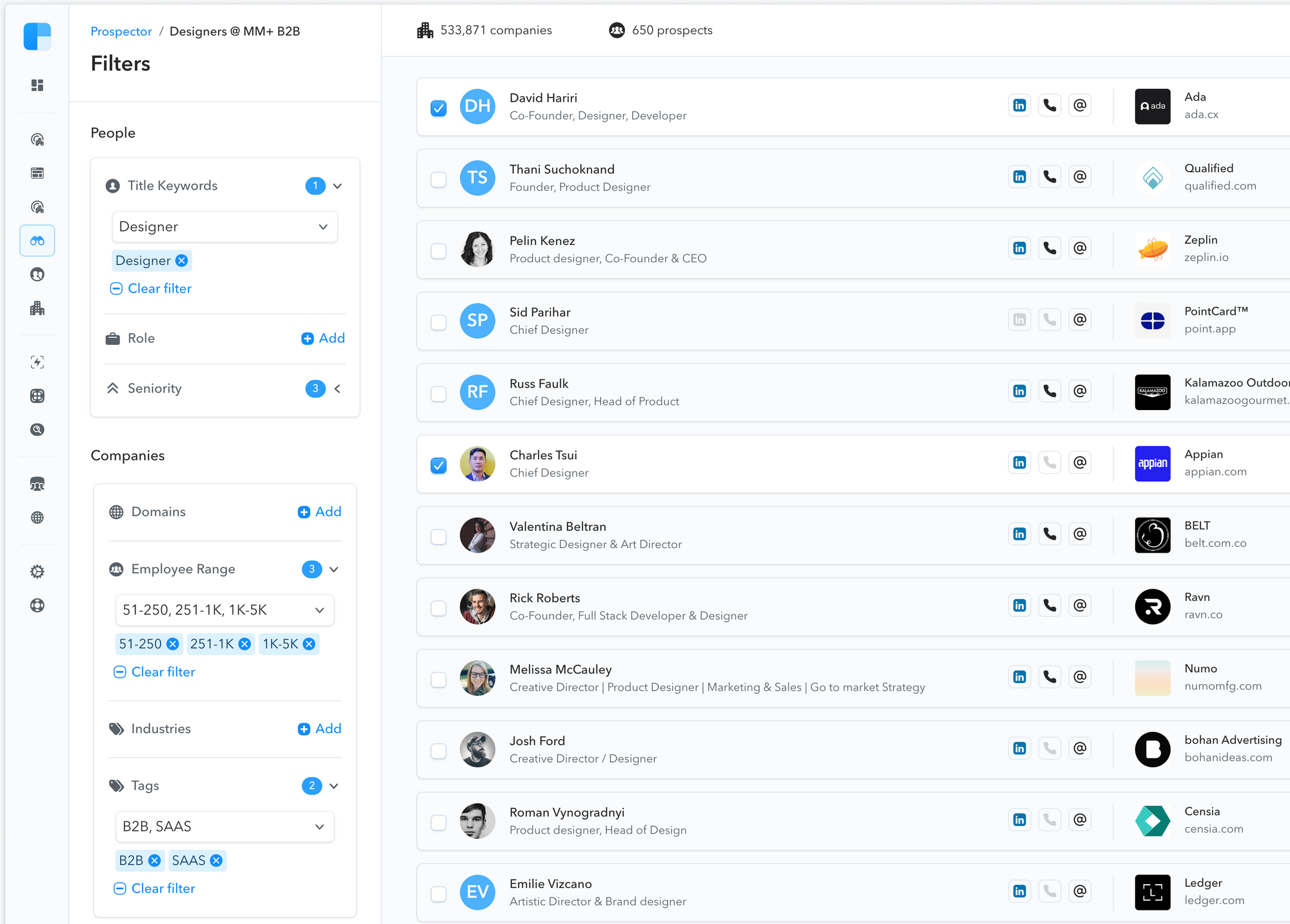Select Pelin Kenez's checkbox
This screenshot has height=924, width=1290.
coord(439,251)
